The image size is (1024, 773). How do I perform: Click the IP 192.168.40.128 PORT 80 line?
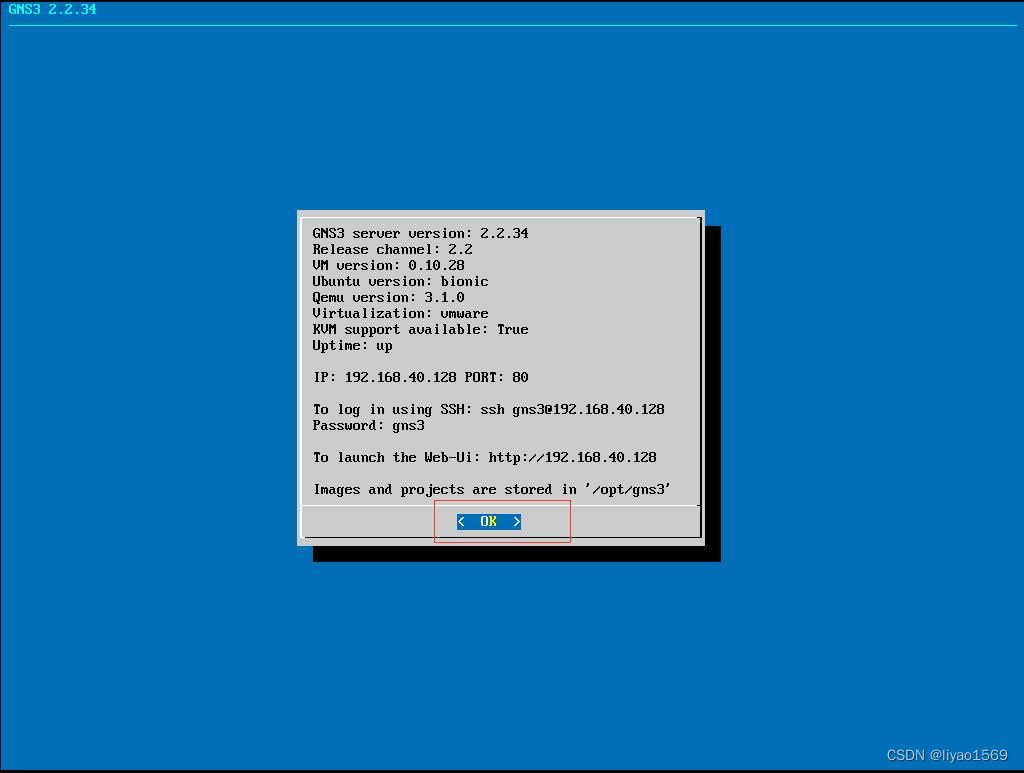421,377
